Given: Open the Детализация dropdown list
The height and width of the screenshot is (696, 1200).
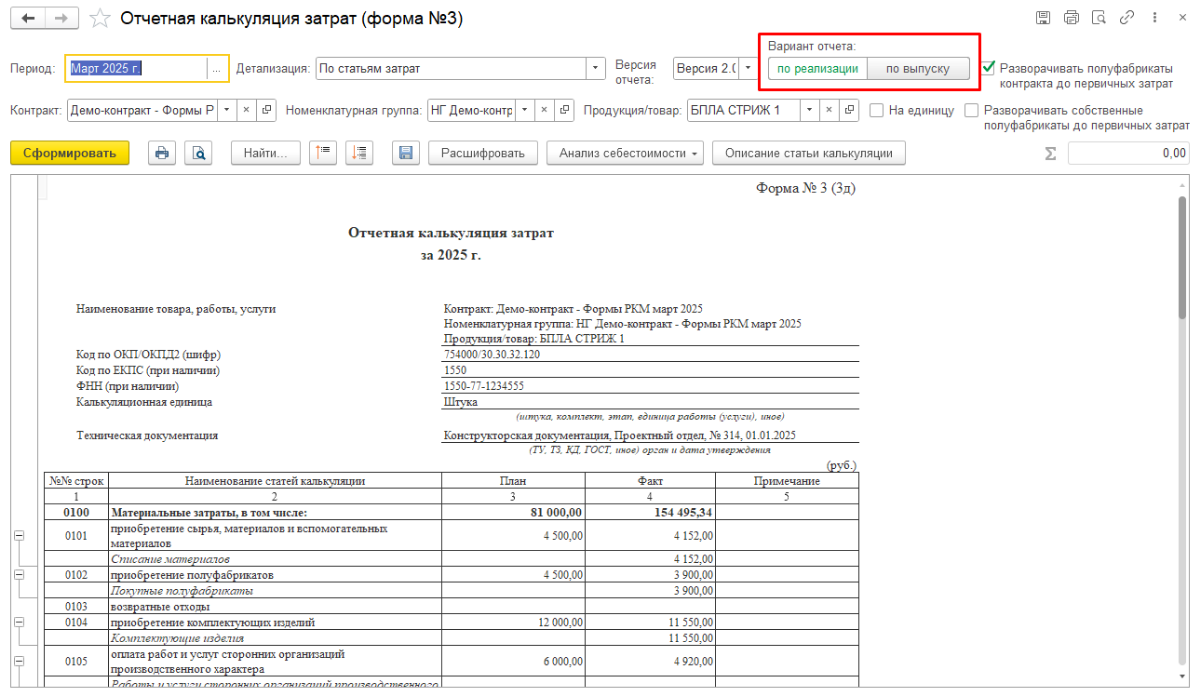Looking at the screenshot, I should click(x=597, y=68).
